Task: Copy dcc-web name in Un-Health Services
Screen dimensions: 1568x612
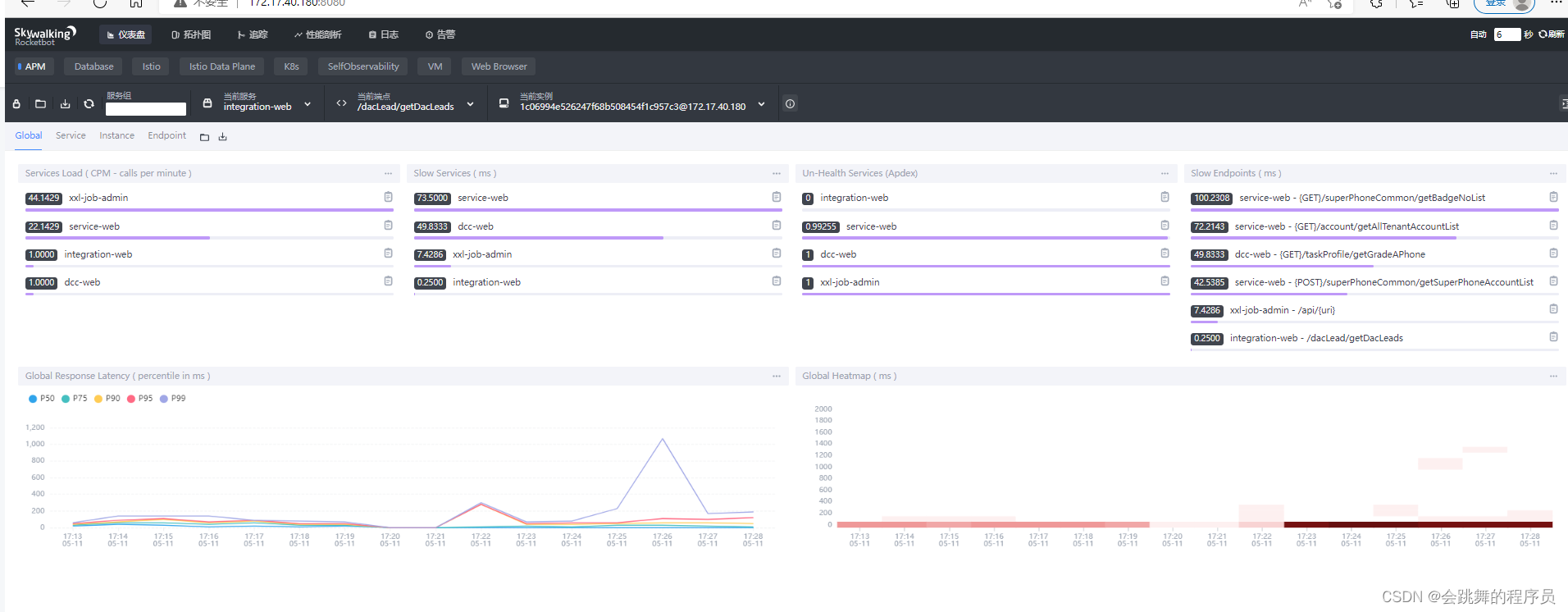Action: [1165, 253]
